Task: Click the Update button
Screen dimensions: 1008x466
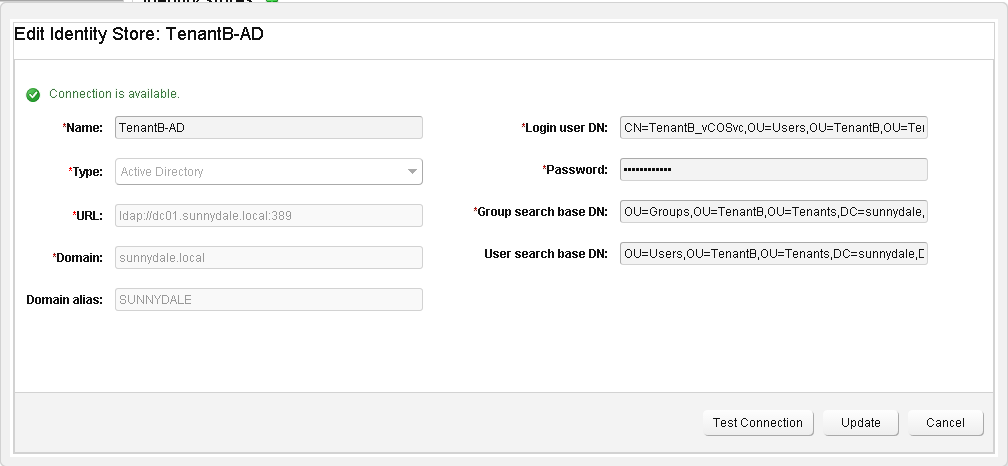Action: [x=860, y=423]
